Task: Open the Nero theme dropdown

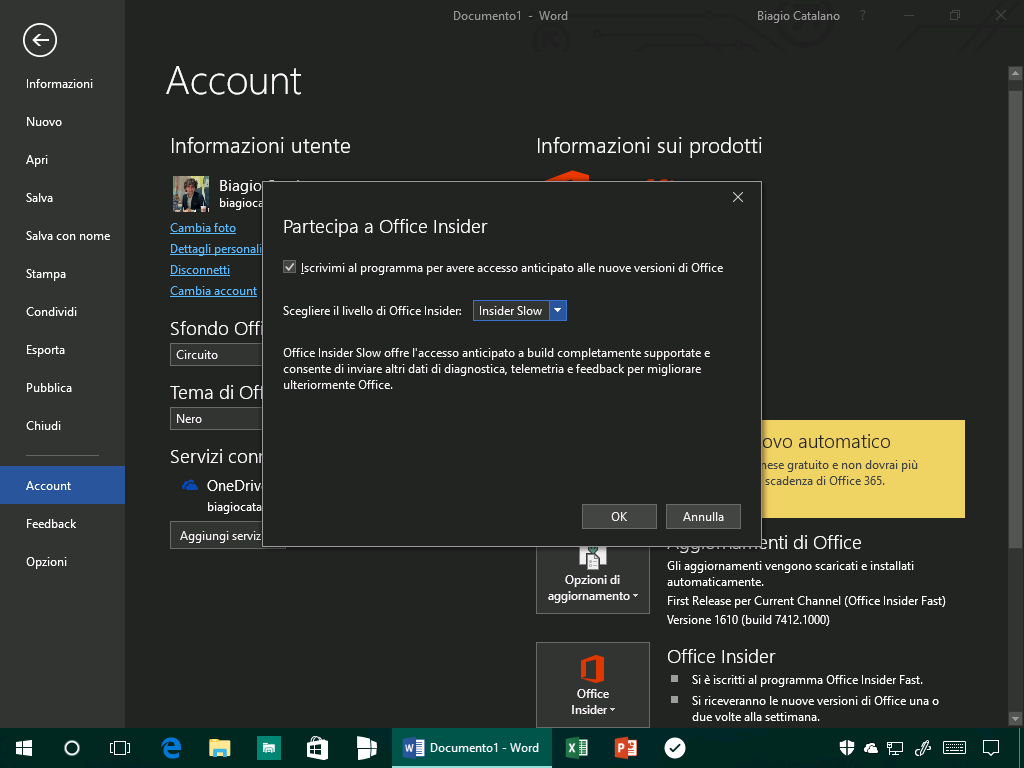Action: pos(216,419)
